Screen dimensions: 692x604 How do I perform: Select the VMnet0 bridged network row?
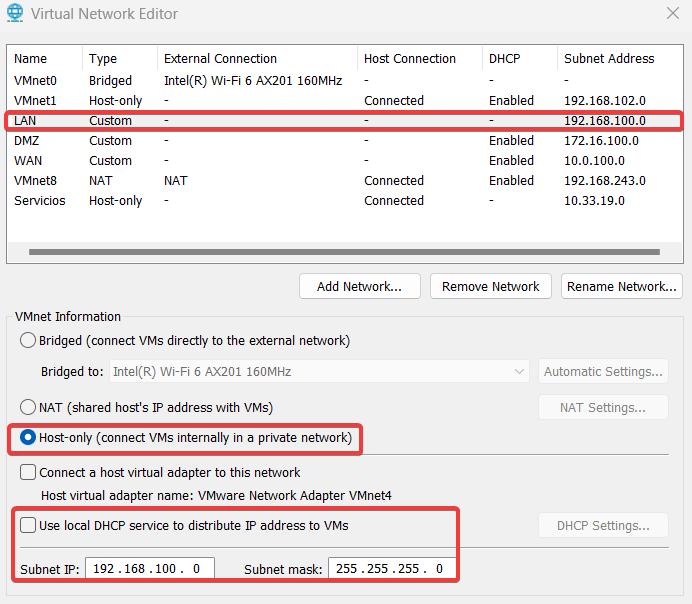tap(35, 81)
